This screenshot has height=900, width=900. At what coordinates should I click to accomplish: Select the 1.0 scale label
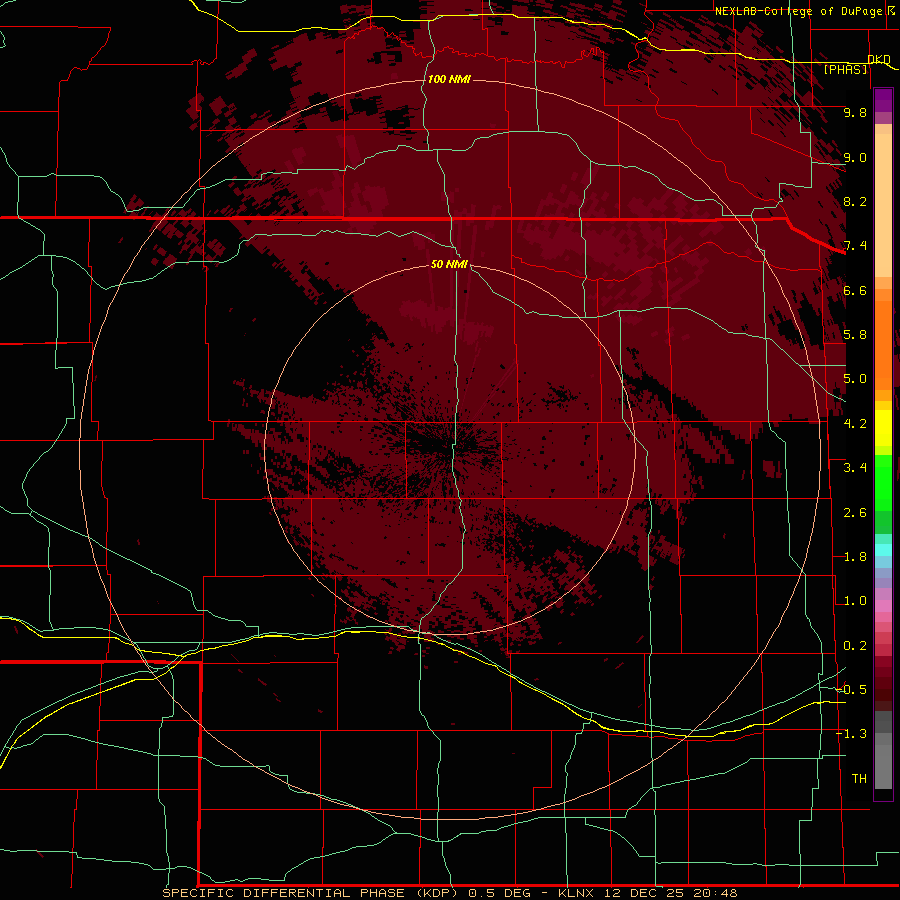pyautogui.click(x=855, y=601)
